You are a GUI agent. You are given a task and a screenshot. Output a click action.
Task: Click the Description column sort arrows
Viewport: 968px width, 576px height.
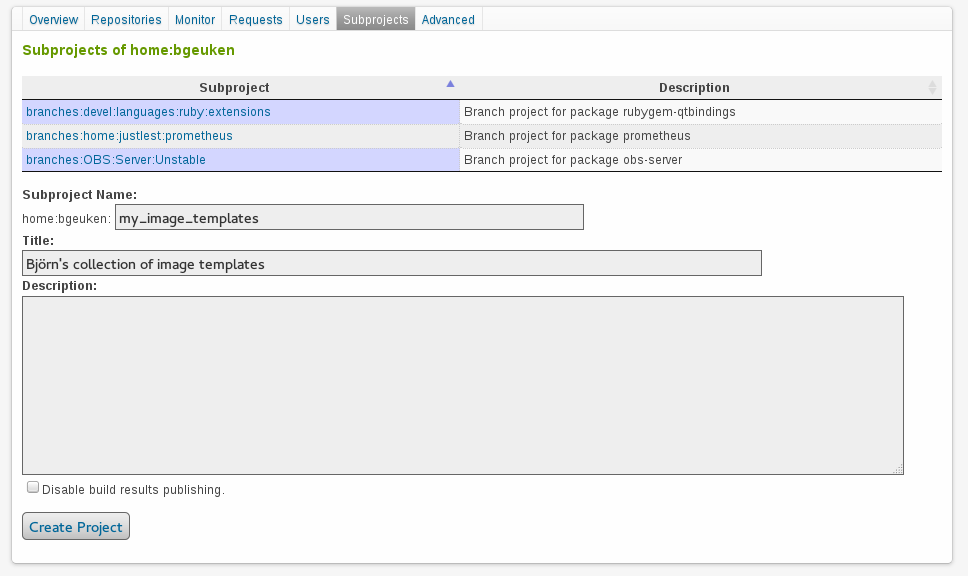click(932, 88)
